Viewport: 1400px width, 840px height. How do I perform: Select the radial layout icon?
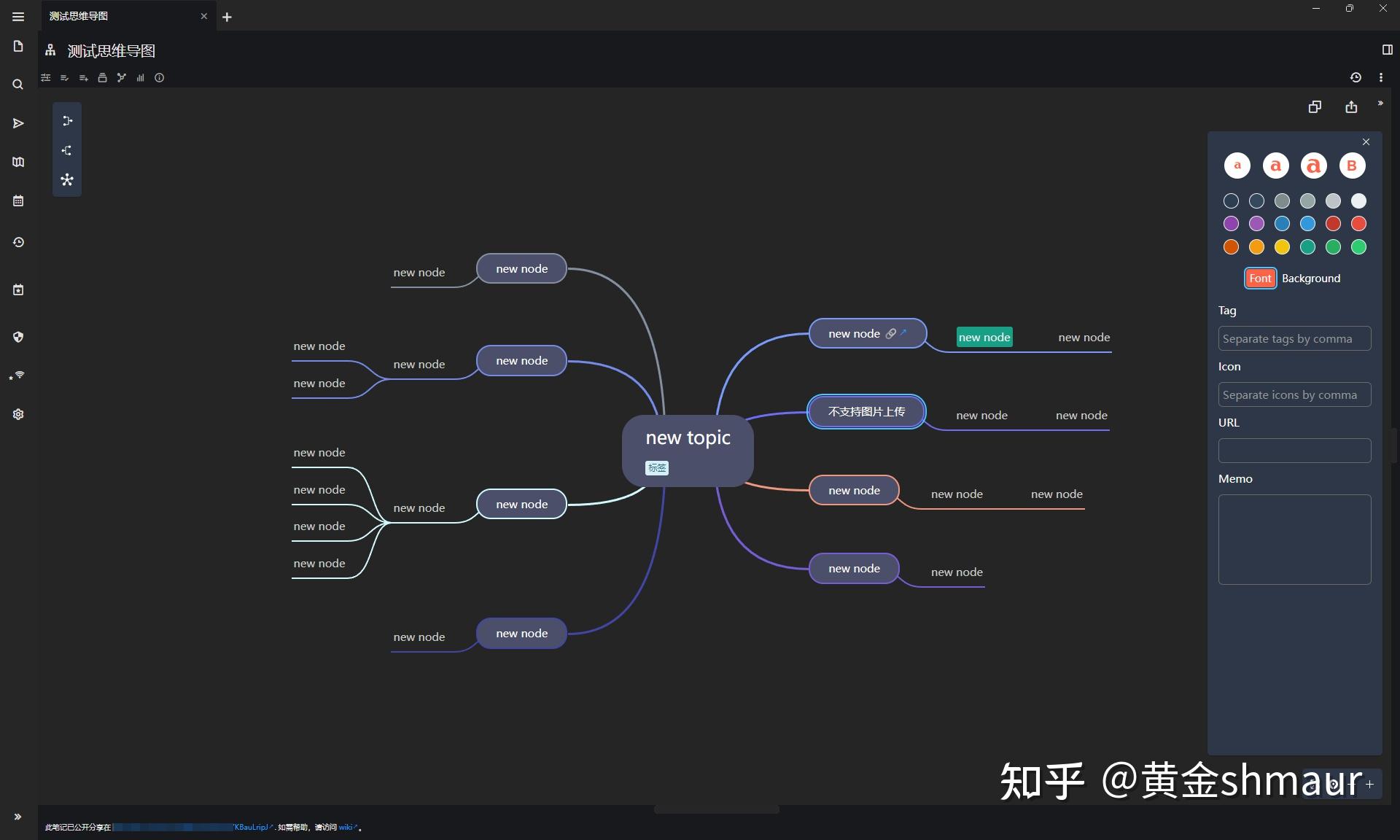66,180
